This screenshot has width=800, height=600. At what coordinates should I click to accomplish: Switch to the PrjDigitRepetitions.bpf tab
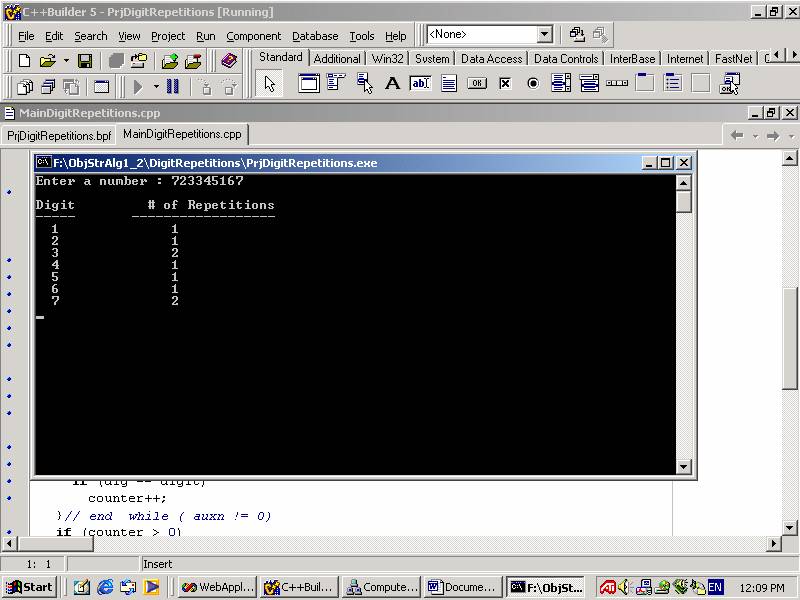(59, 135)
